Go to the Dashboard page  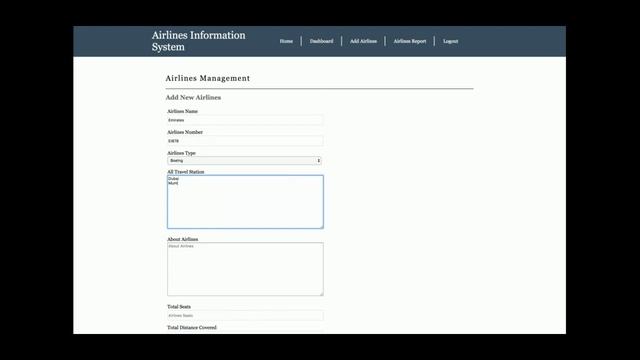[x=321, y=41]
